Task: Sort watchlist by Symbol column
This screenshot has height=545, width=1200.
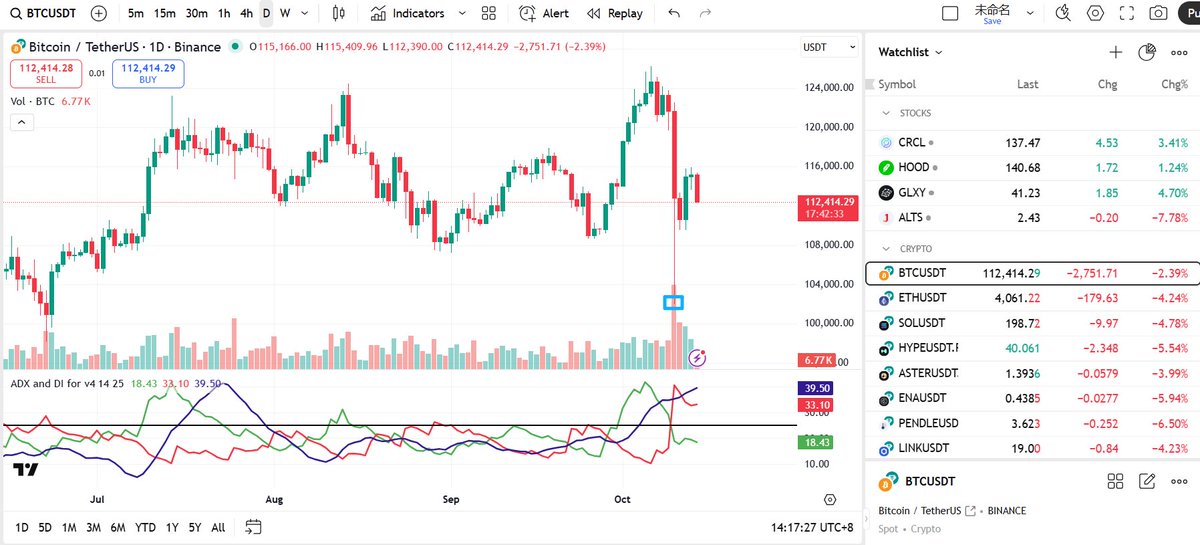Action: (897, 85)
